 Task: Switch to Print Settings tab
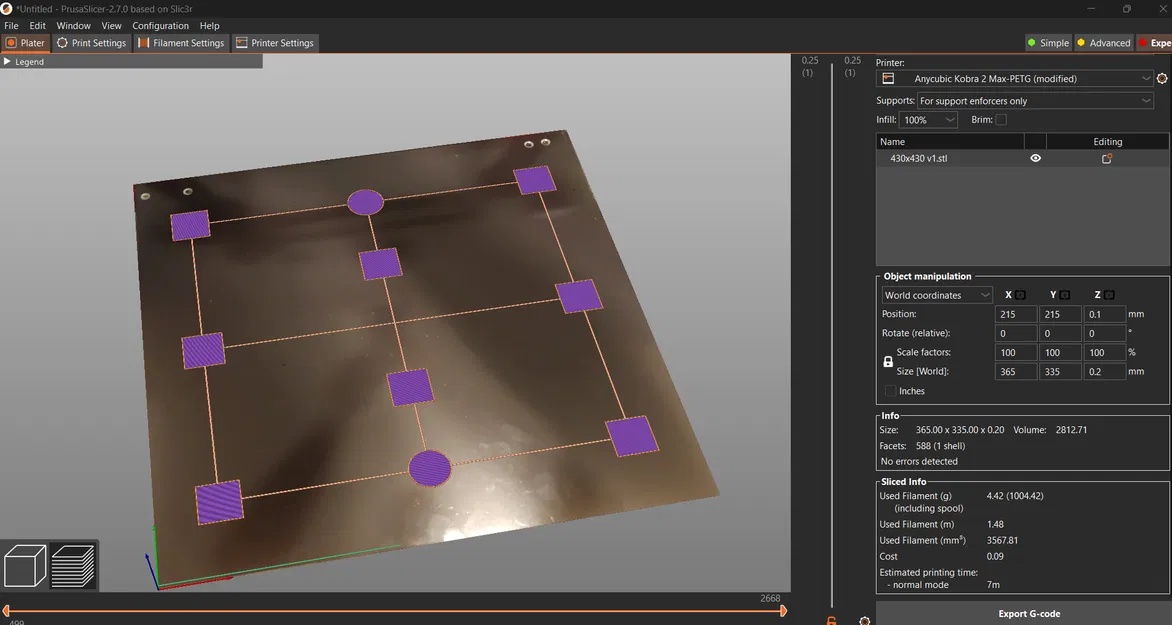click(91, 43)
